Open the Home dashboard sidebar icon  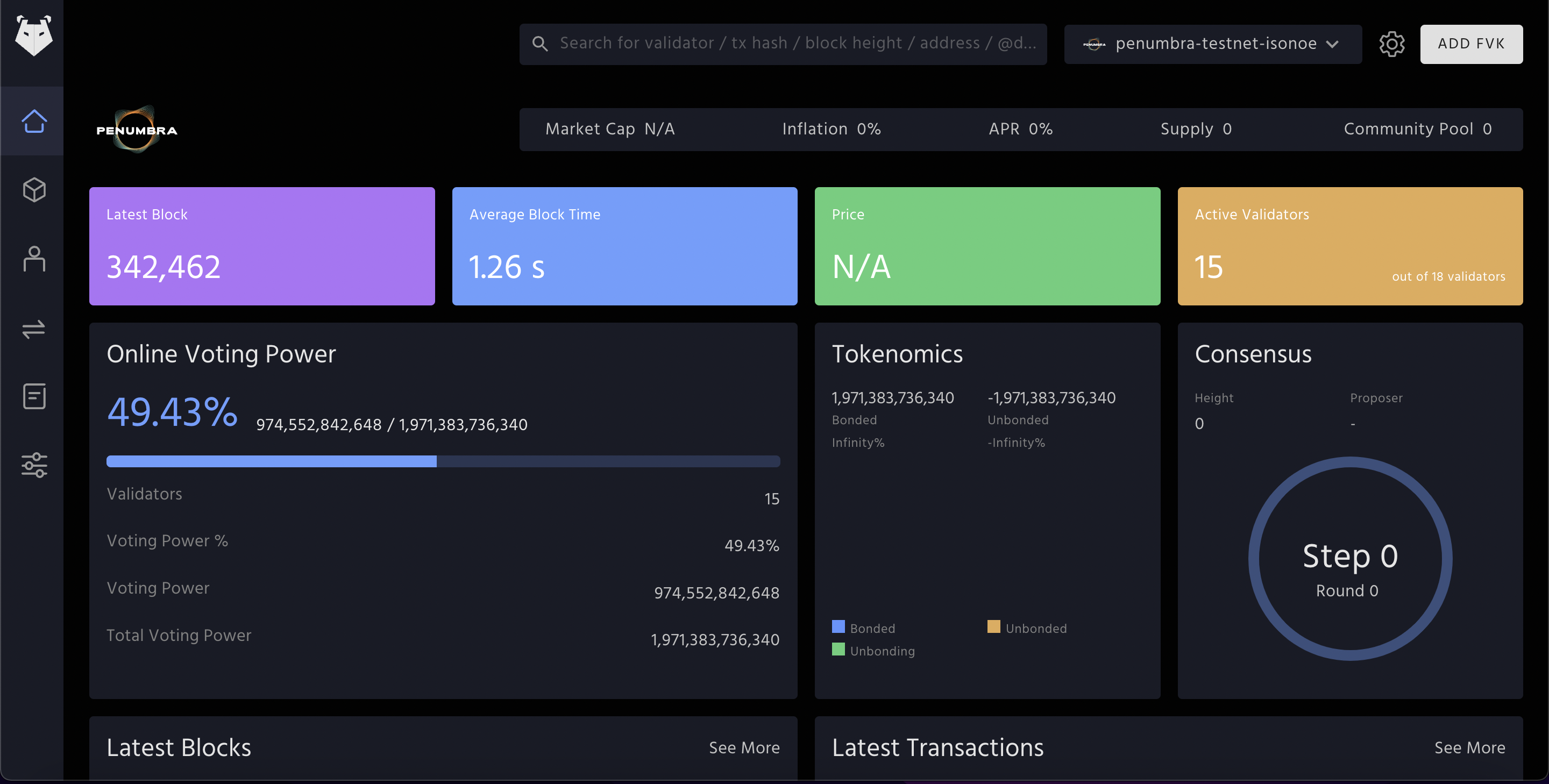[34, 121]
